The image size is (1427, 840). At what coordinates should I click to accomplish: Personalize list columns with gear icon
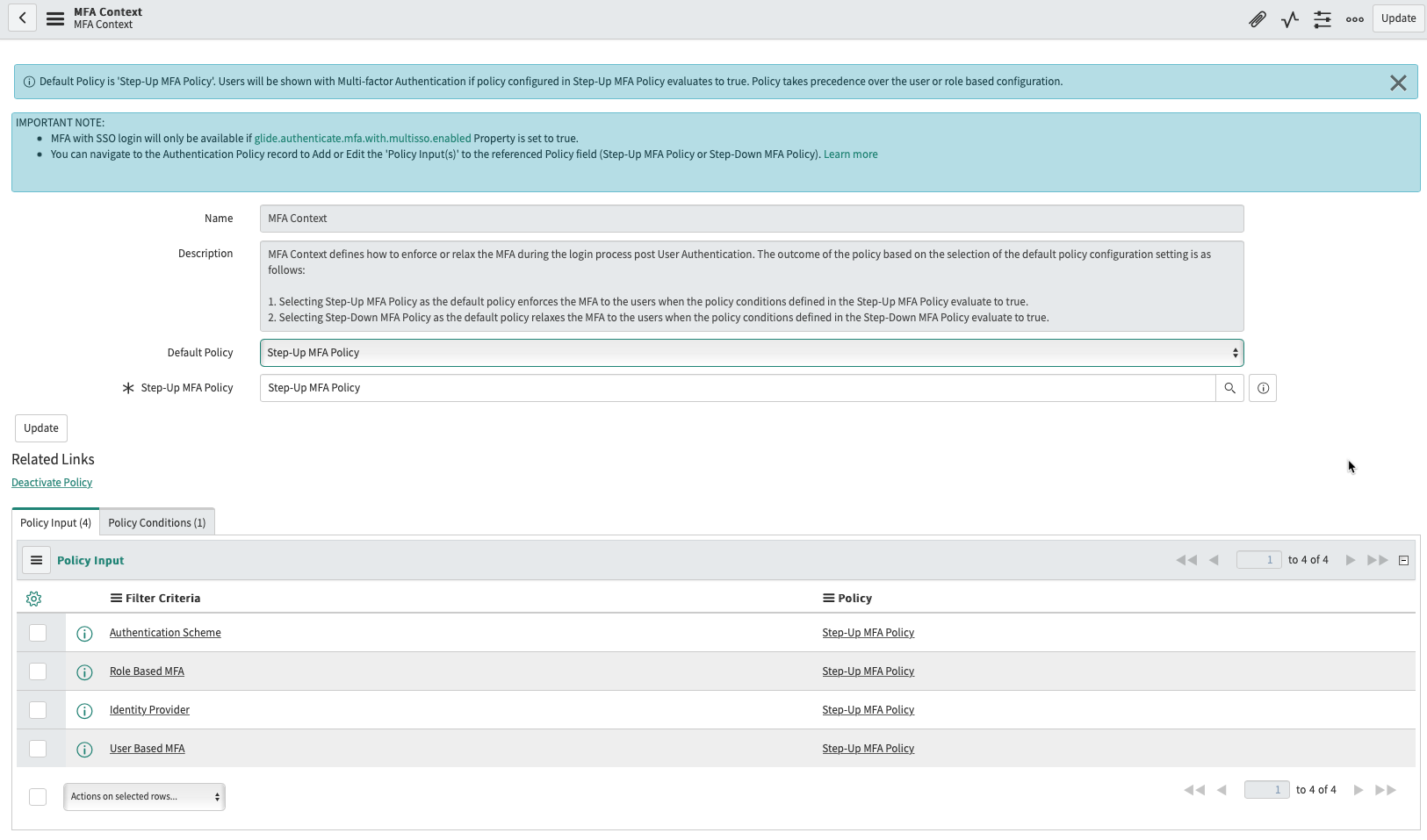[x=33, y=599]
